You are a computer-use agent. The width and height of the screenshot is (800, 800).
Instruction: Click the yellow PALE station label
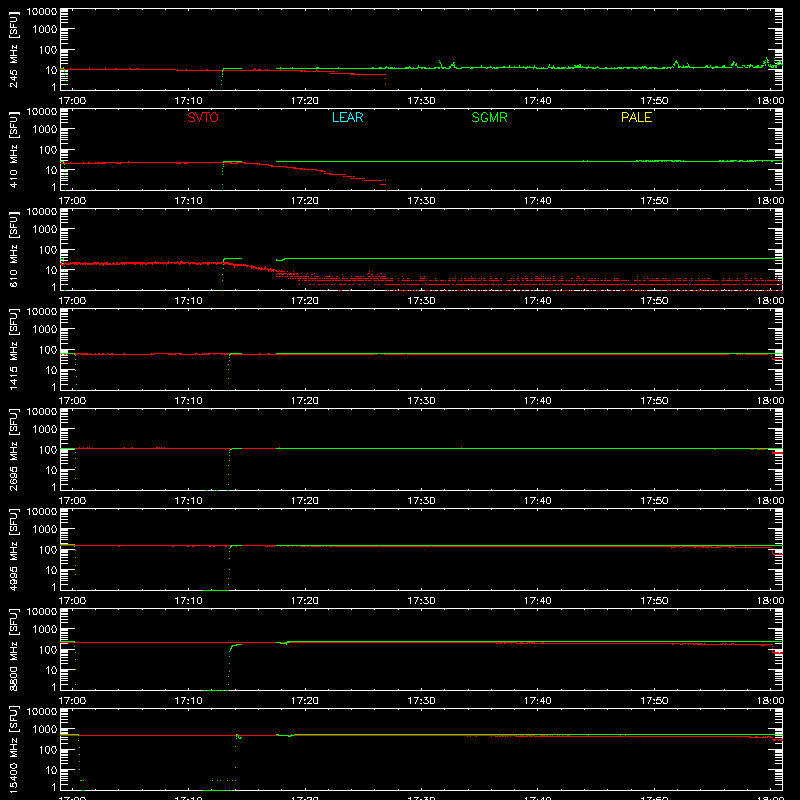click(636, 117)
